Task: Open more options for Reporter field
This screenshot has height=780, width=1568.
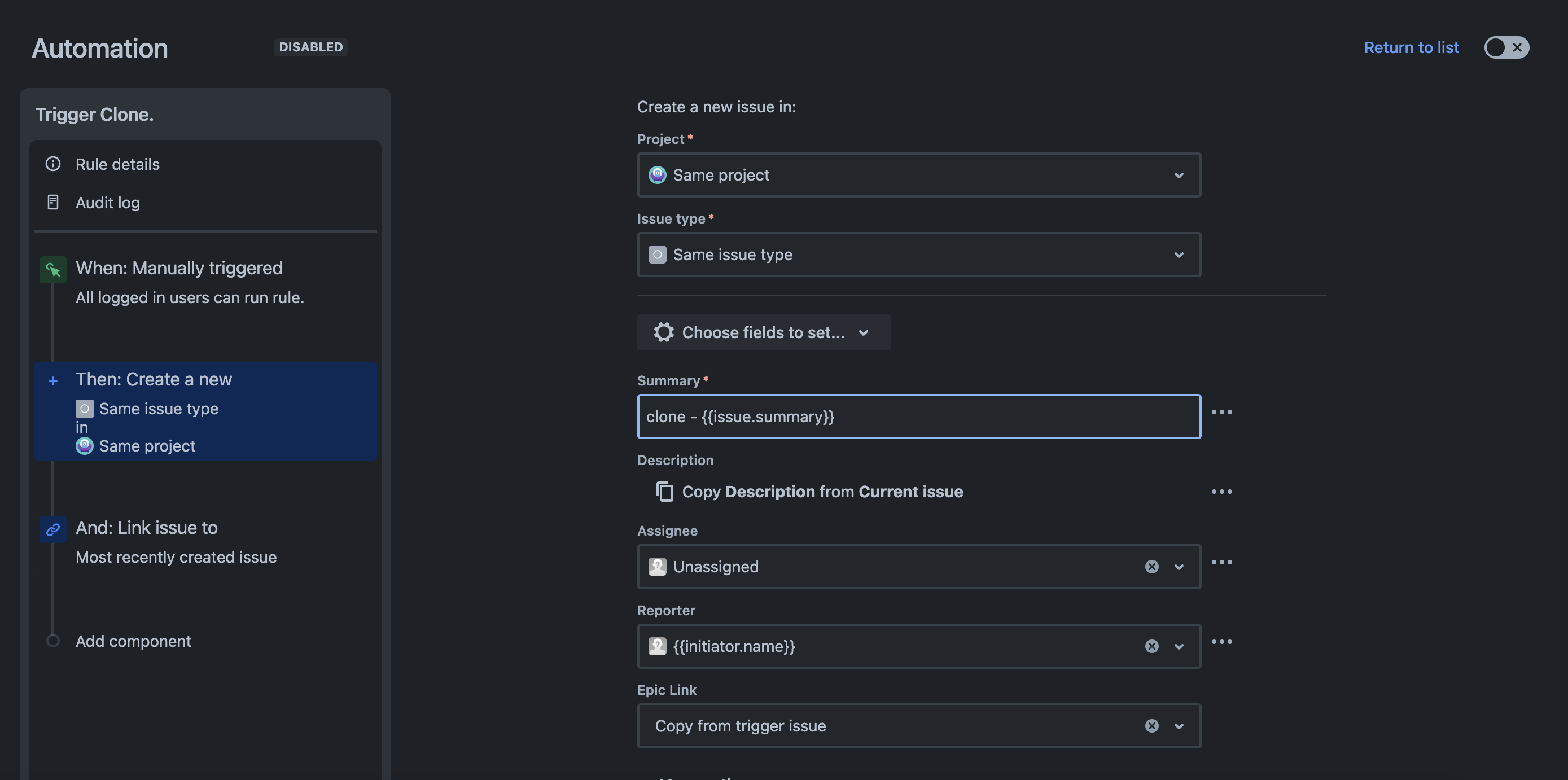Action: point(1221,642)
